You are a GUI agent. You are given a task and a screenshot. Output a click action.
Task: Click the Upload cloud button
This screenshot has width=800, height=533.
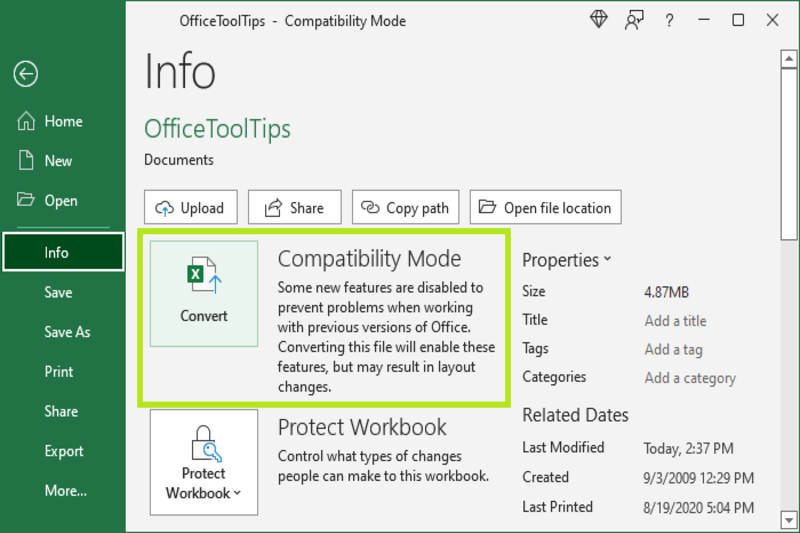tap(190, 208)
